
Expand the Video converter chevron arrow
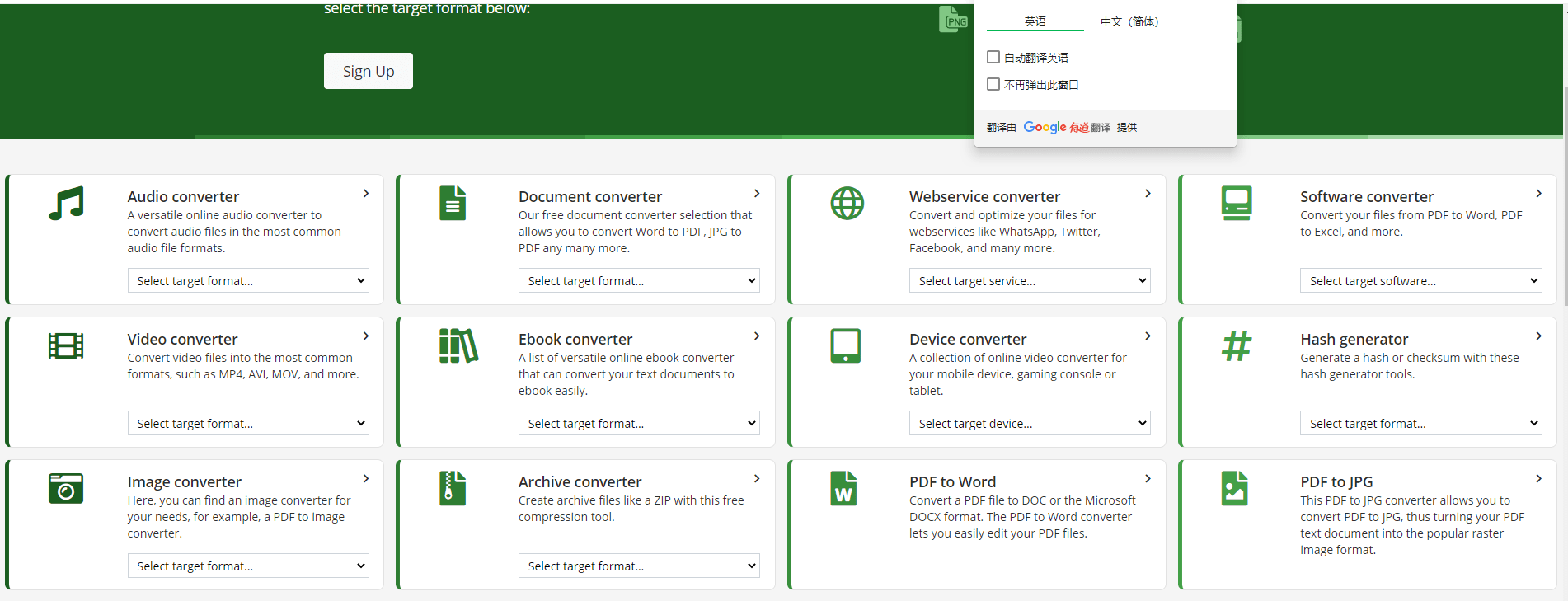(366, 336)
